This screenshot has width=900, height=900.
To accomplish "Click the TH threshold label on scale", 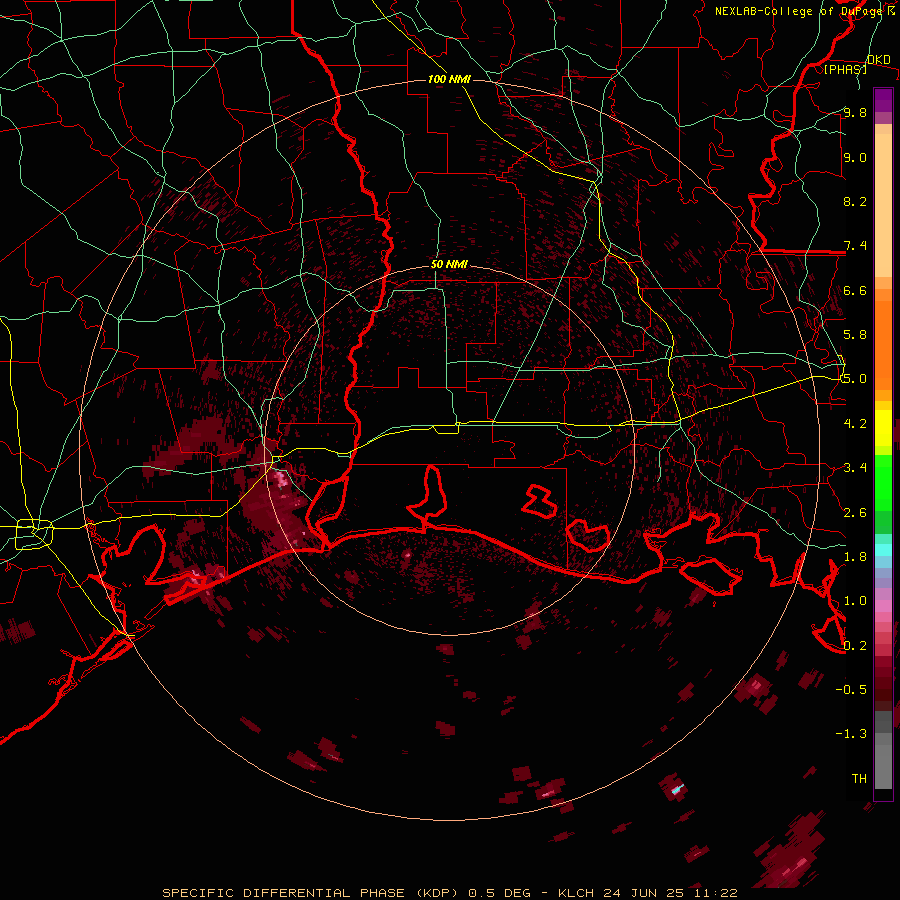I will click(x=859, y=779).
